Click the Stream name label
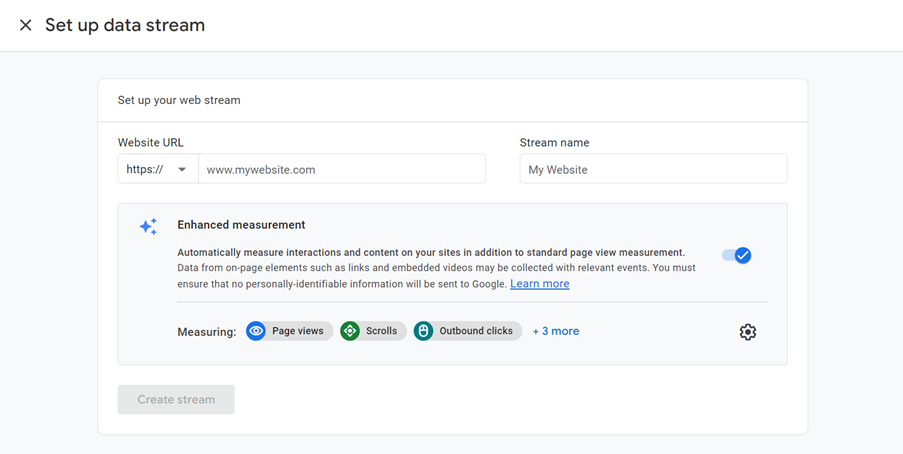This screenshot has height=454, width=903. [554, 143]
